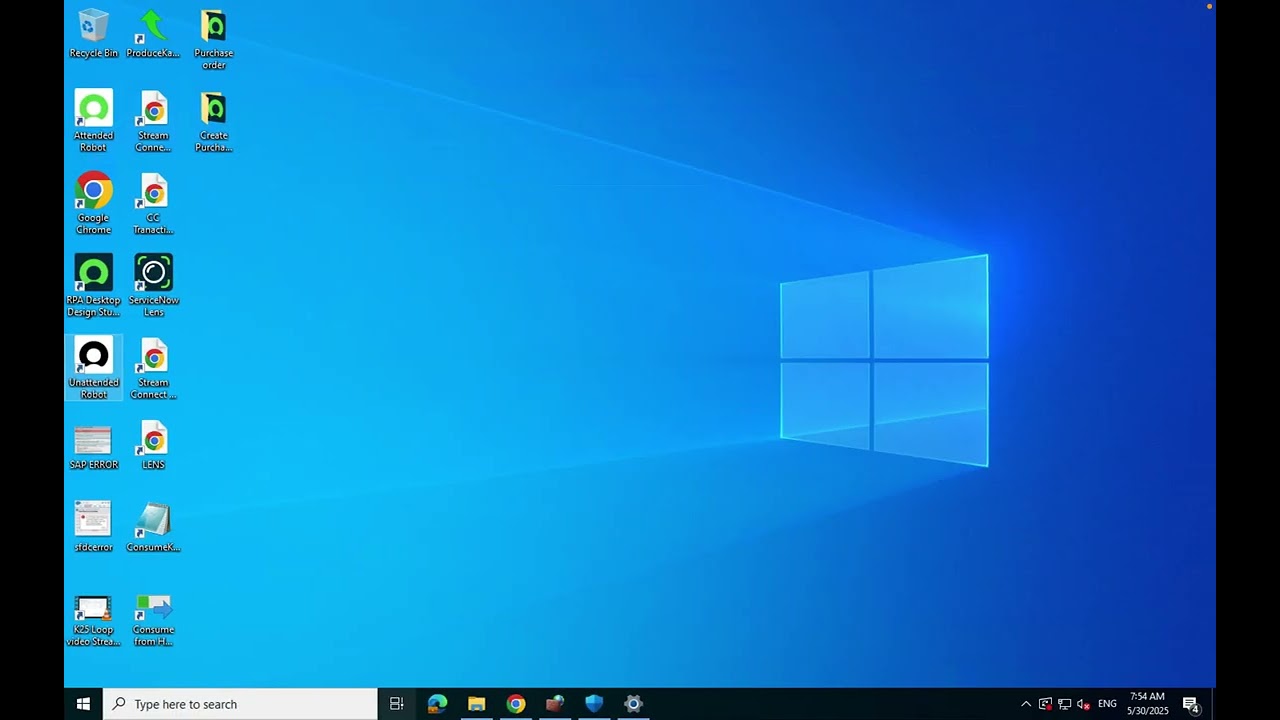Expand the hidden tray icons chevron
1280x720 pixels.
click(1026, 704)
